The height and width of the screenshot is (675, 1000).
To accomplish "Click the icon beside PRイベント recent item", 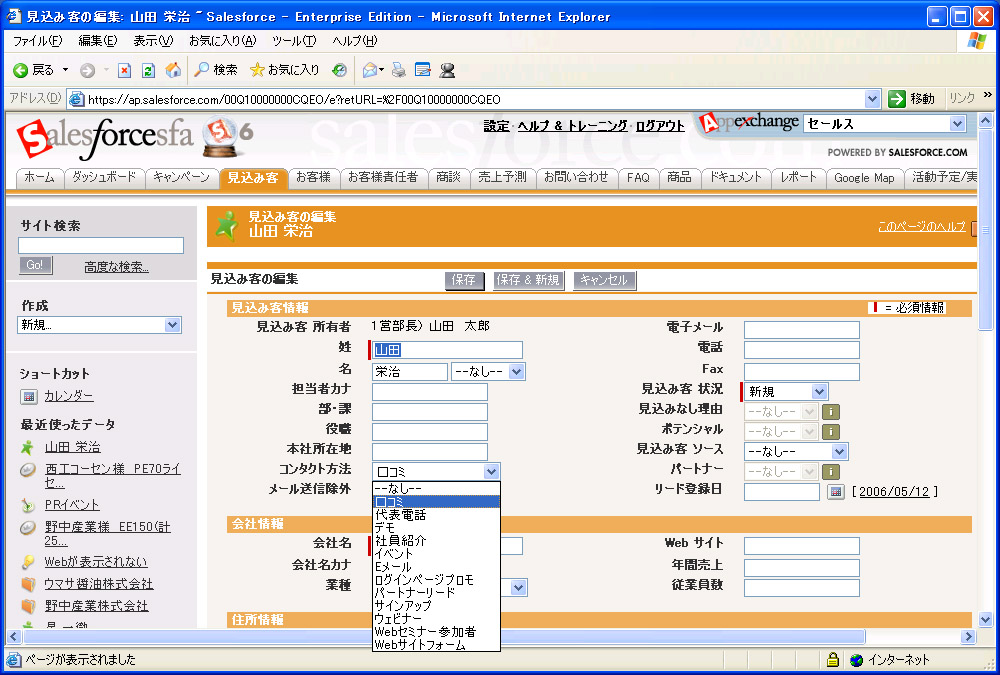I will pos(27,505).
